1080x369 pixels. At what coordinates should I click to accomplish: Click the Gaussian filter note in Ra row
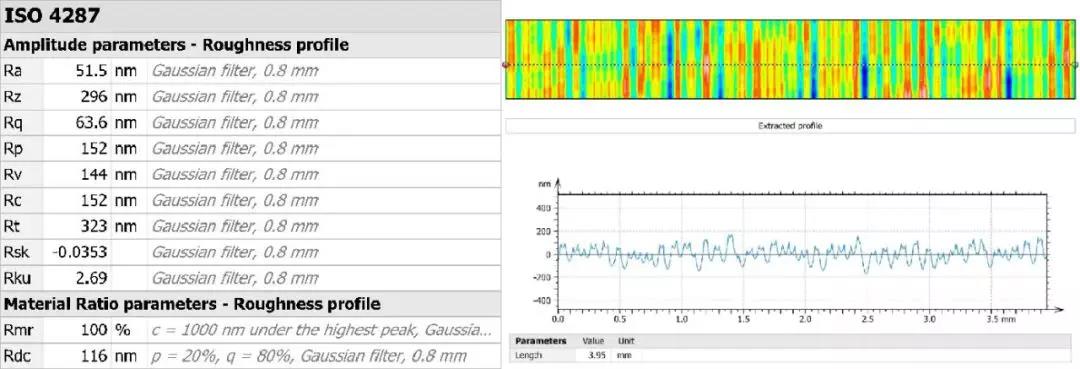[x=235, y=70]
